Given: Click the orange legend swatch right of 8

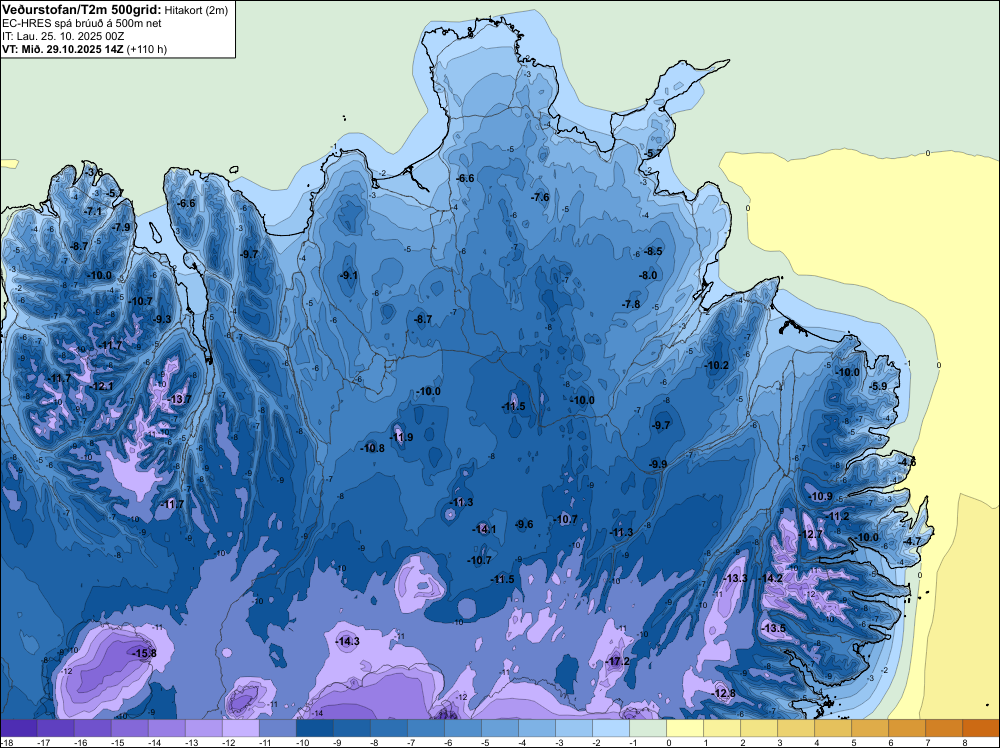Looking at the screenshot, I should tap(980, 728).
